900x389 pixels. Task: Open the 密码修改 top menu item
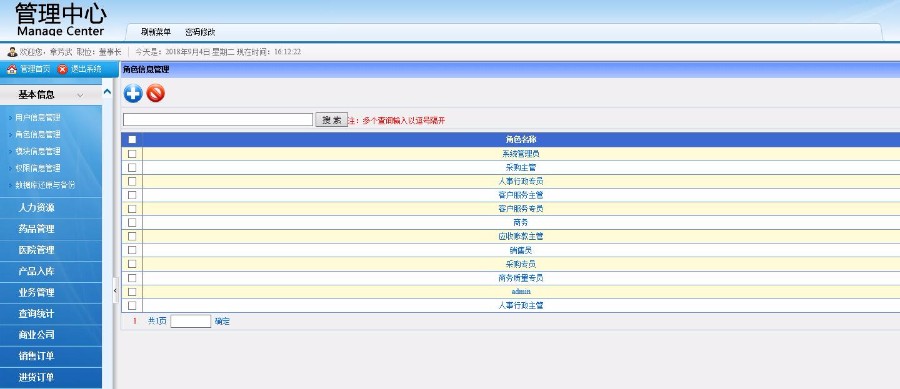200,32
